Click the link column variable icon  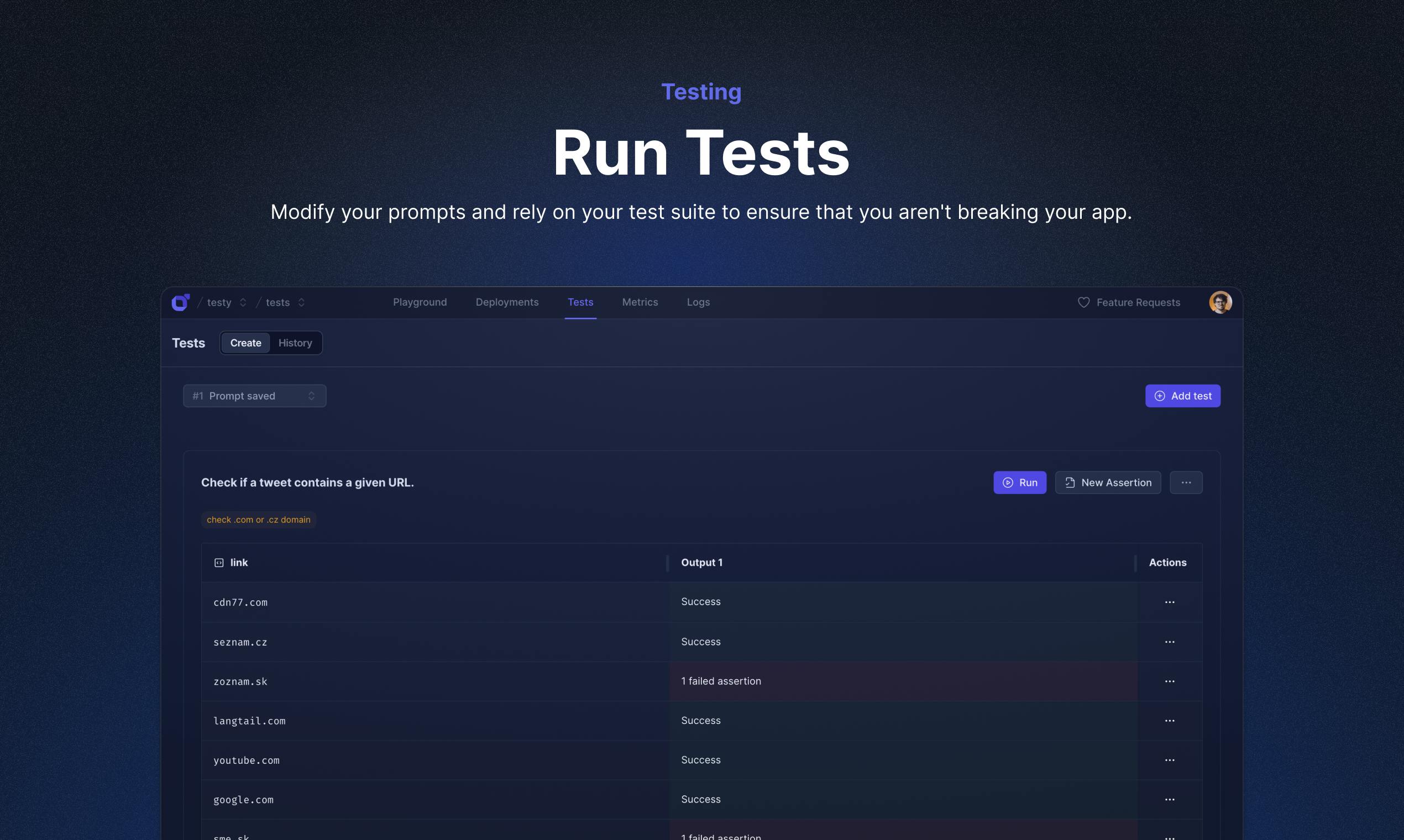(x=218, y=563)
